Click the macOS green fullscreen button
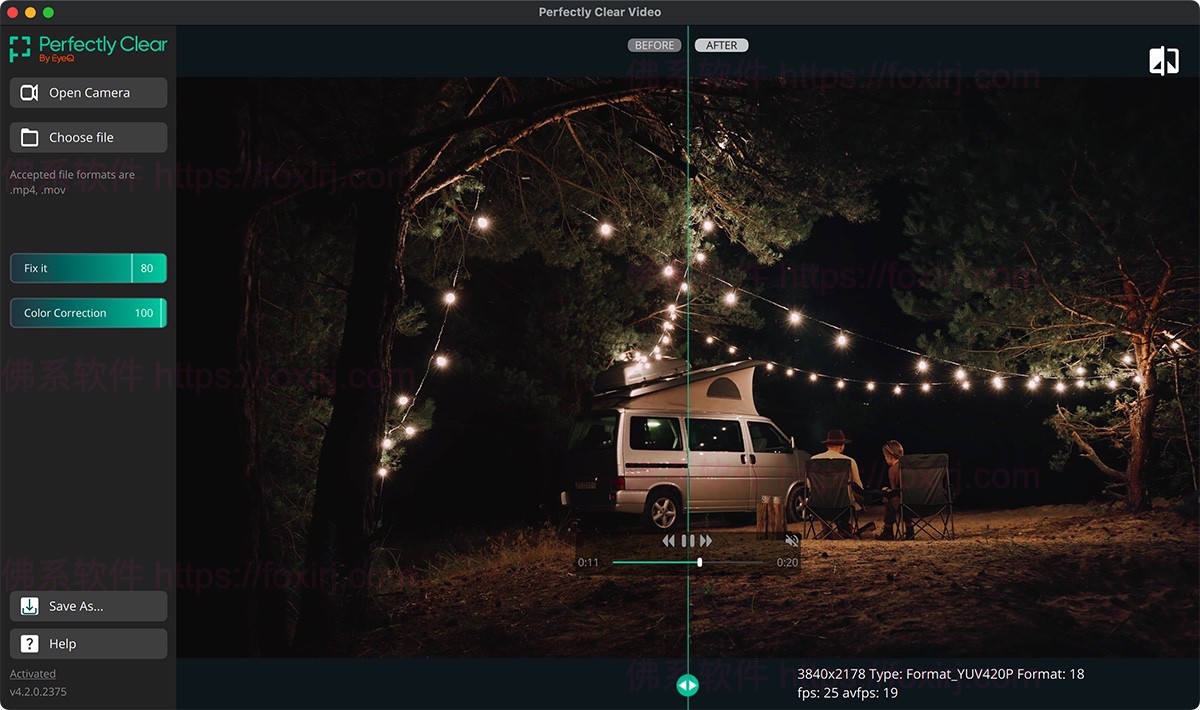Image resolution: width=1200 pixels, height=710 pixels. click(48, 12)
